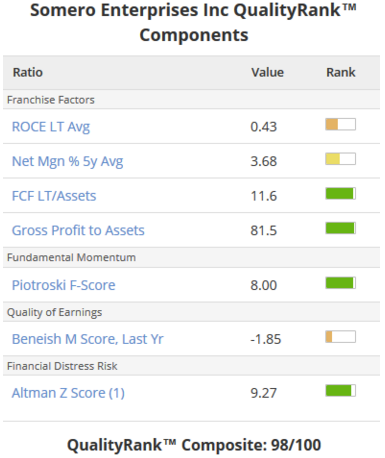Select the -1.85 M Score value
Viewport: 385px width, 458px height.
[x=266, y=339]
